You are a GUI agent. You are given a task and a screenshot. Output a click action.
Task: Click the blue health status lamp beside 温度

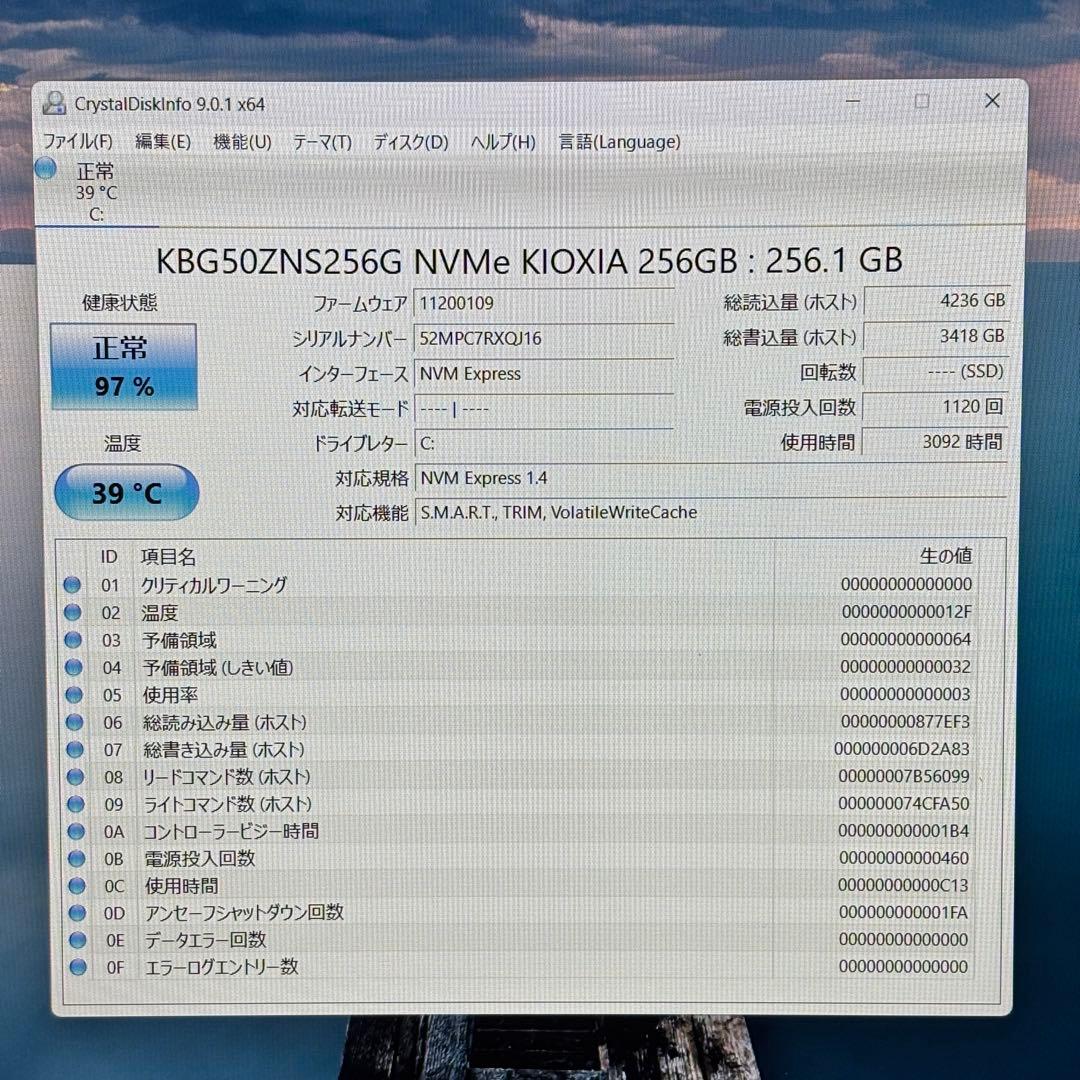[75, 612]
